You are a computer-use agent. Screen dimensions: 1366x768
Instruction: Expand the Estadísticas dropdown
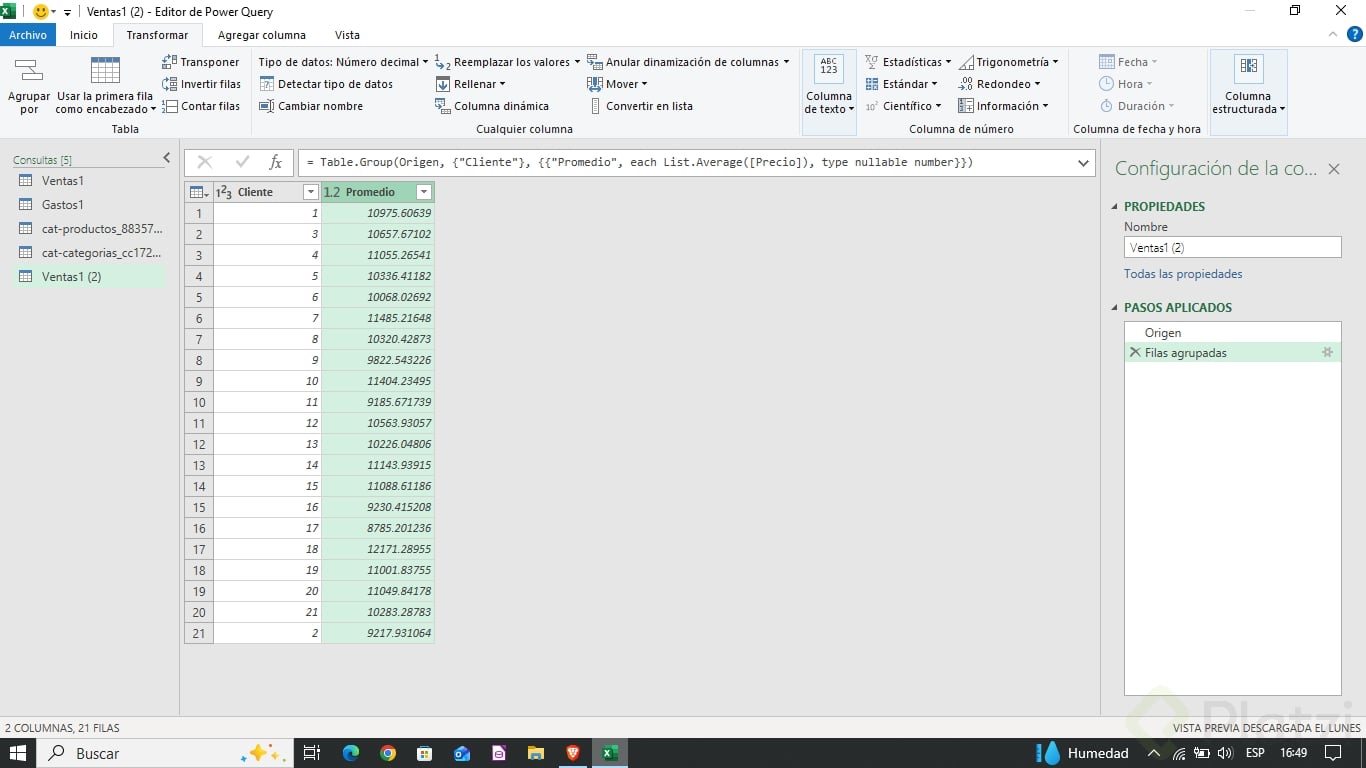908,62
